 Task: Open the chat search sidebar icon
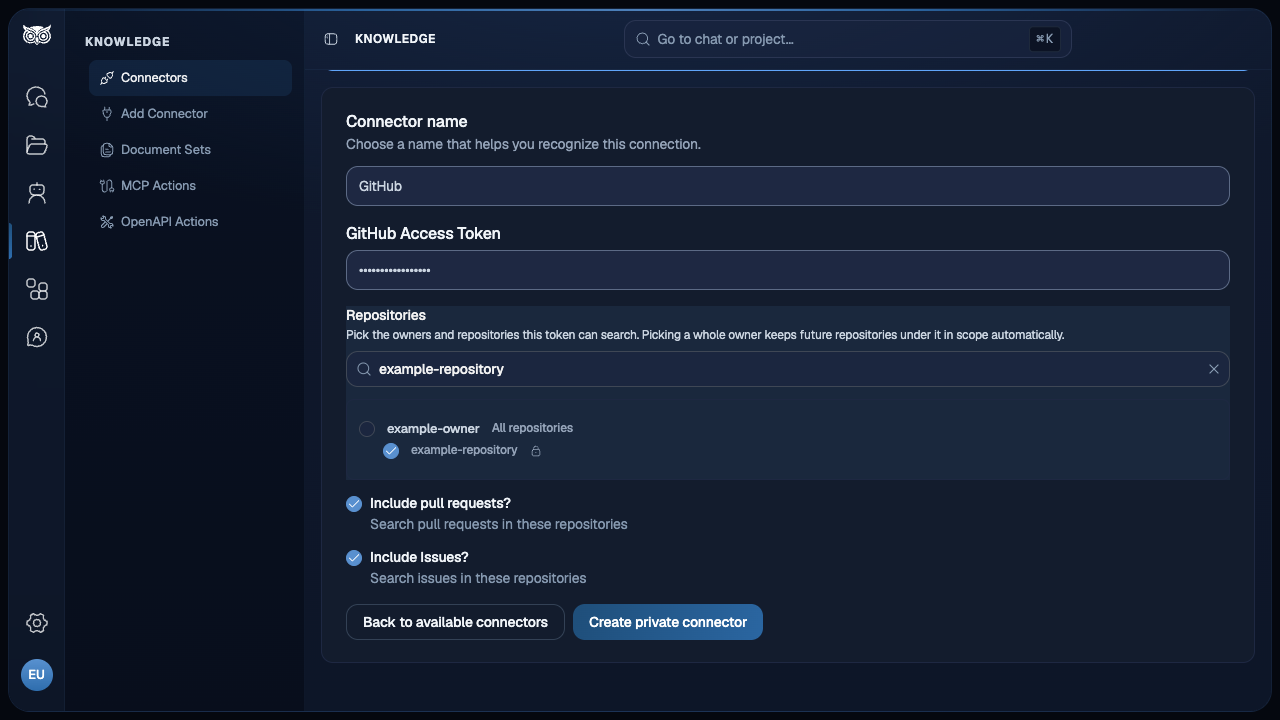[37, 97]
